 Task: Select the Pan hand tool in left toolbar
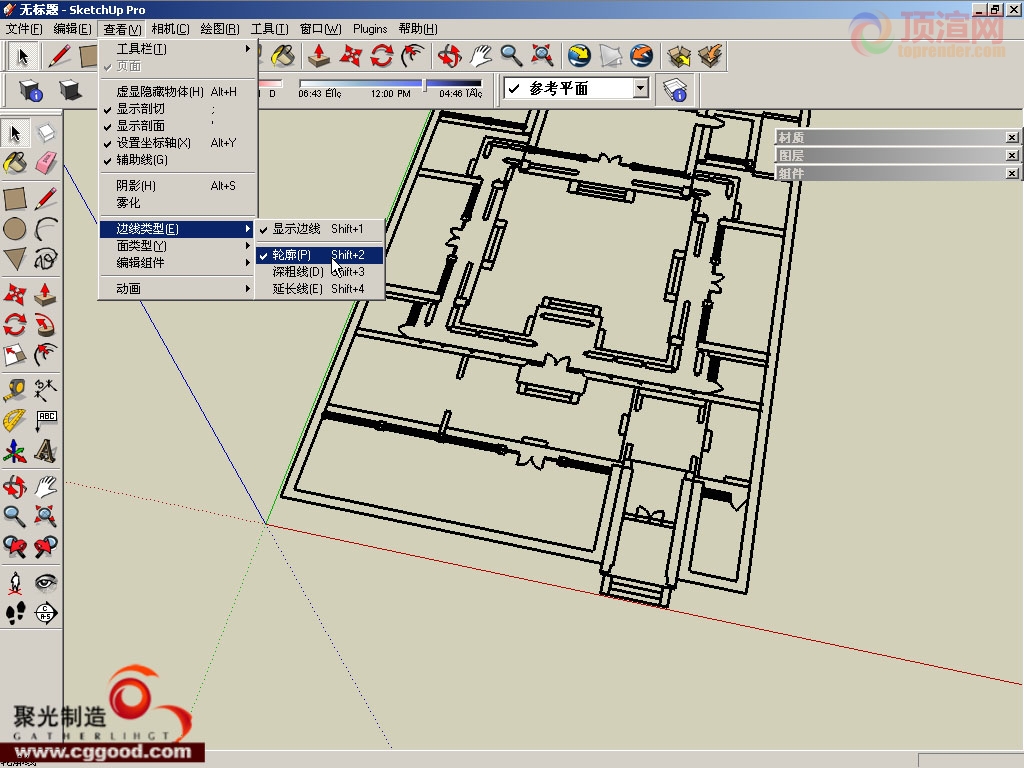45,487
